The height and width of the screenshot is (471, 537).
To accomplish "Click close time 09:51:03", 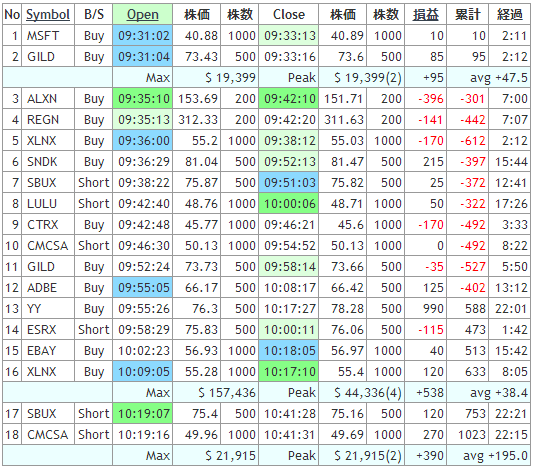I will point(289,183).
